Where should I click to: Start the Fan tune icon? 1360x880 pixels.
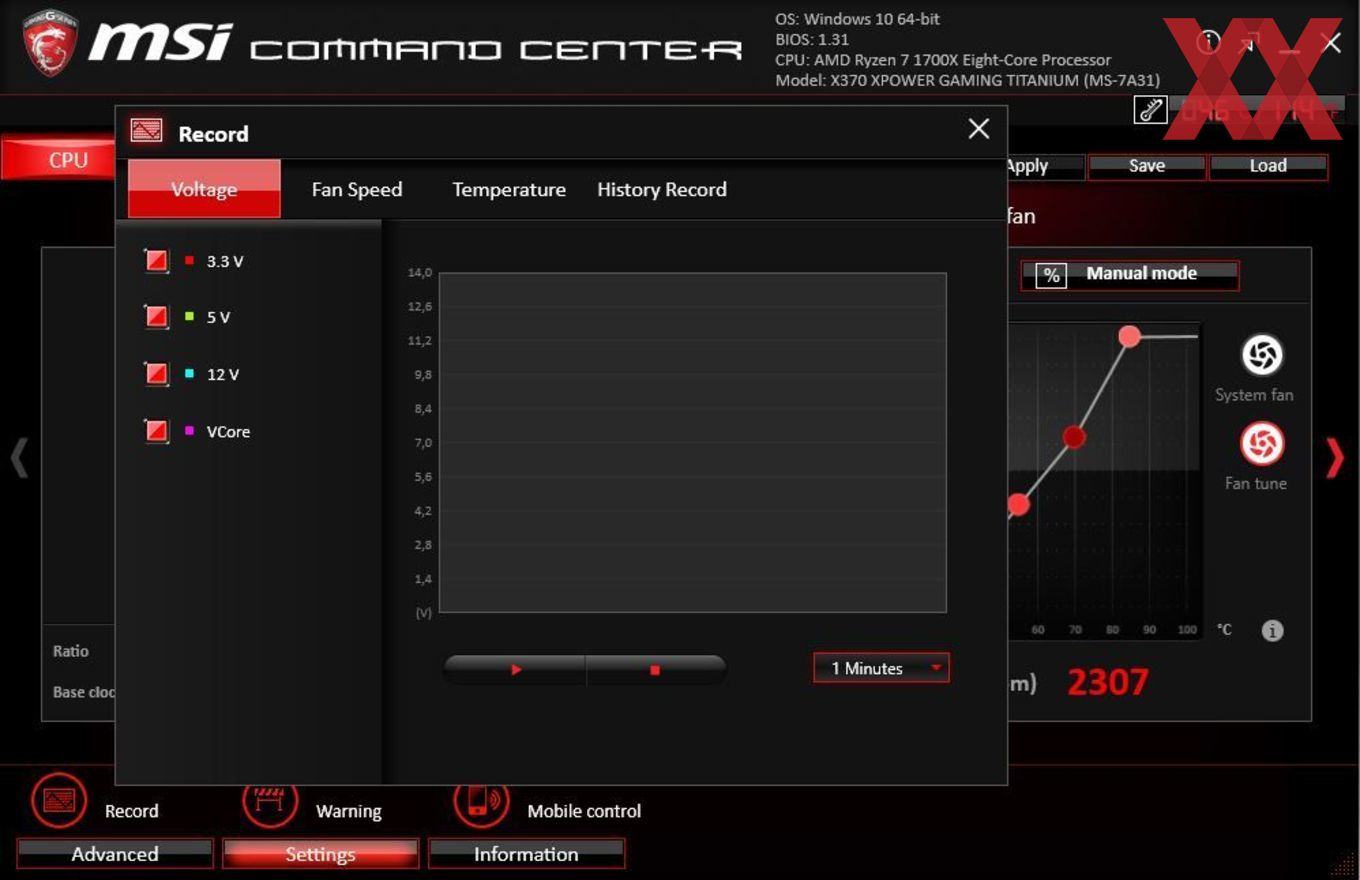1262,444
